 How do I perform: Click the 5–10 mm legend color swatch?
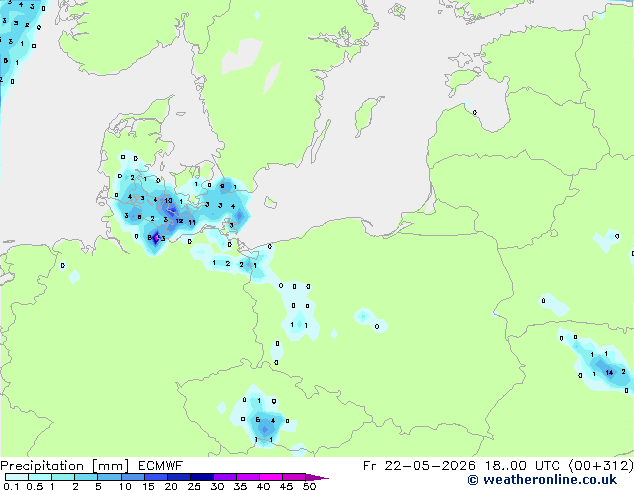(110, 477)
